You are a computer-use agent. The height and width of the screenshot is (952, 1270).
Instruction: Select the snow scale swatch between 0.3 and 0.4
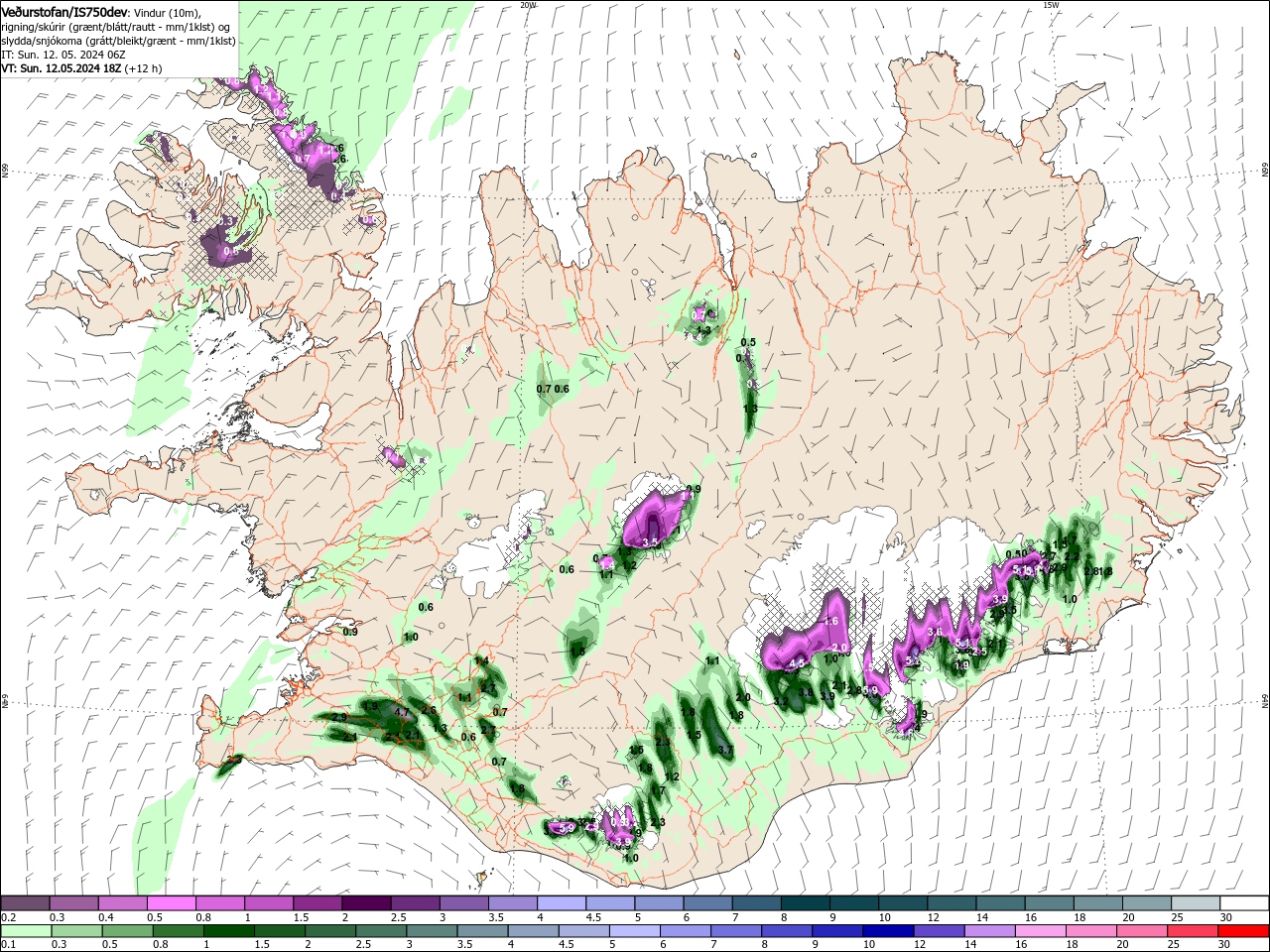pyautogui.click(x=73, y=903)
